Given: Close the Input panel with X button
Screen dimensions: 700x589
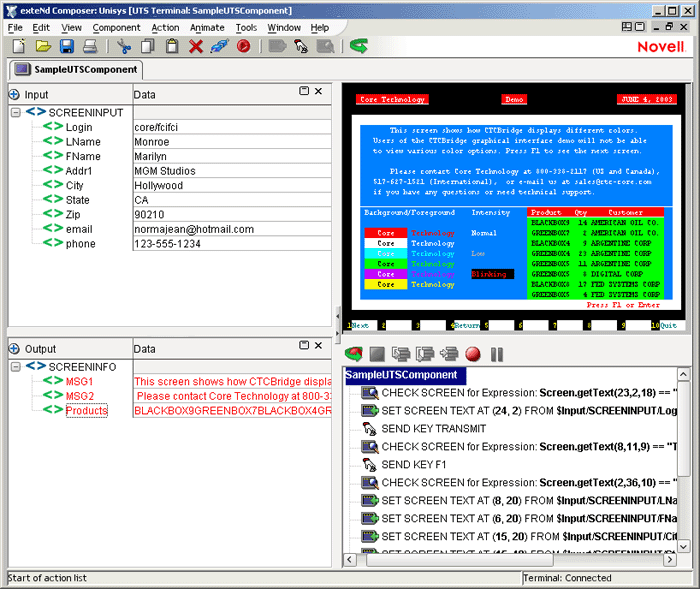Looking at the screenshot, I should coord(318,92).
